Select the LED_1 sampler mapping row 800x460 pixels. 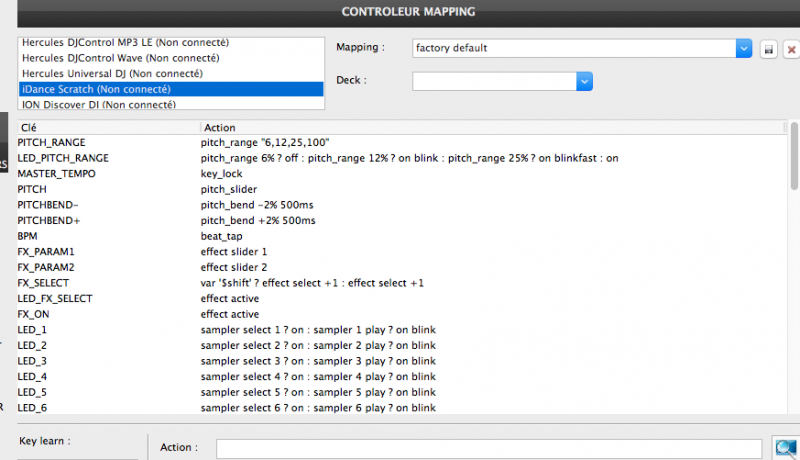point(300,330)
